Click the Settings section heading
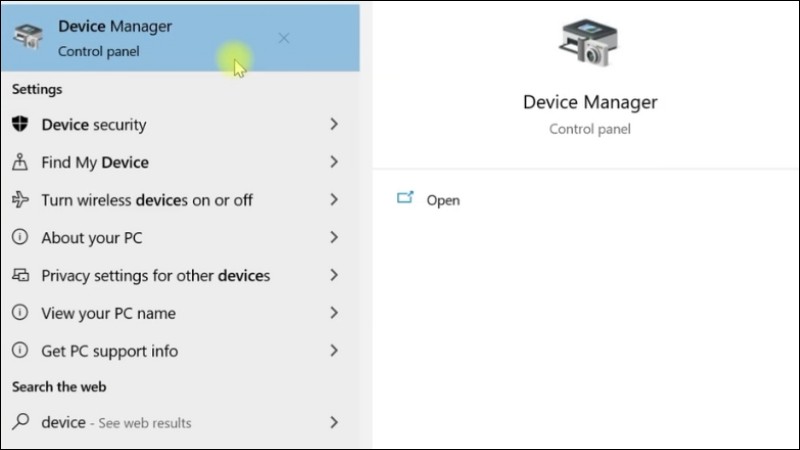Image resolution: width=800 pixels, height=450 pixels. [x=37, y=89]
